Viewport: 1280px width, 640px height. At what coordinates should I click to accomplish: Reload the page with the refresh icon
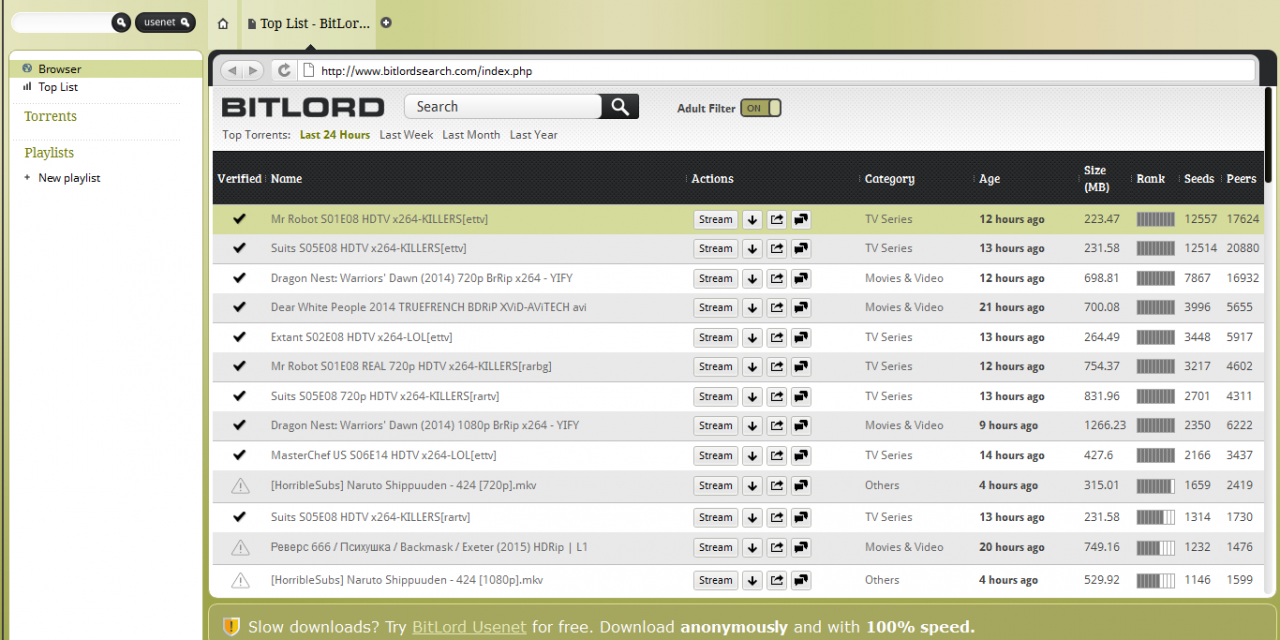(284, 70)
